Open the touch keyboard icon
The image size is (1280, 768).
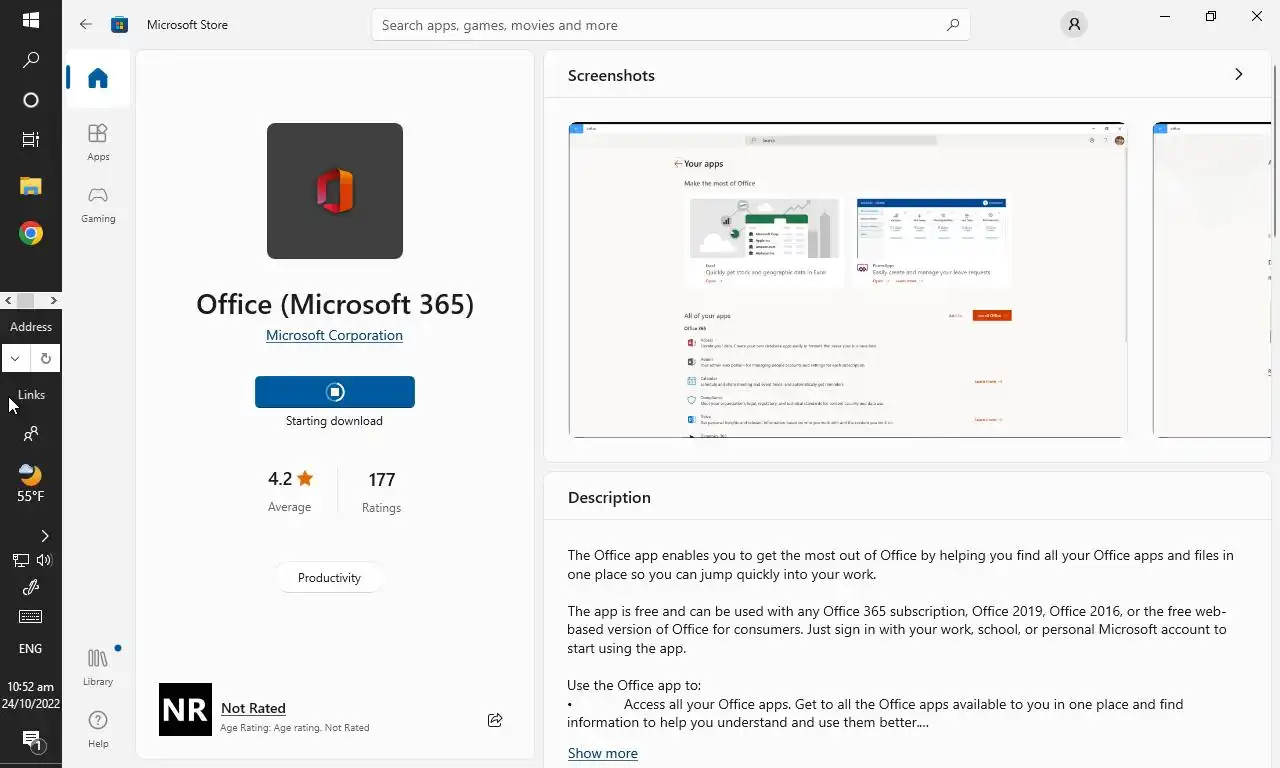(30, 617)
